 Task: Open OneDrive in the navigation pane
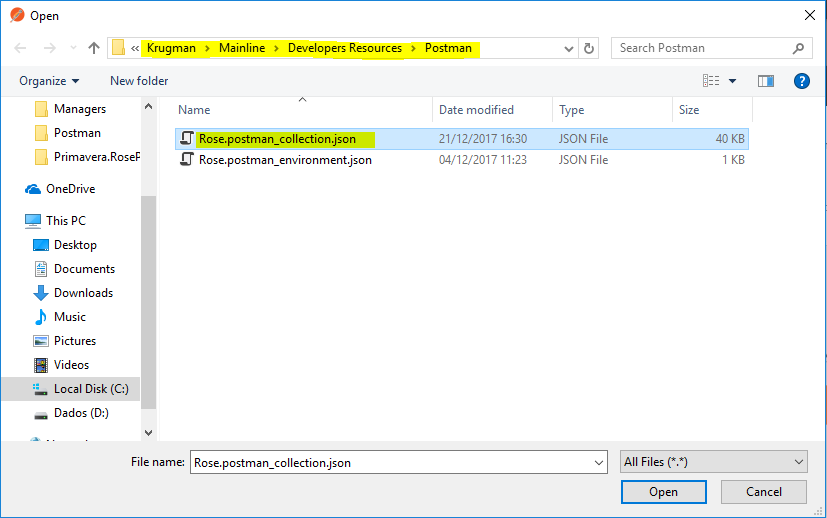[x=60, y=189]
